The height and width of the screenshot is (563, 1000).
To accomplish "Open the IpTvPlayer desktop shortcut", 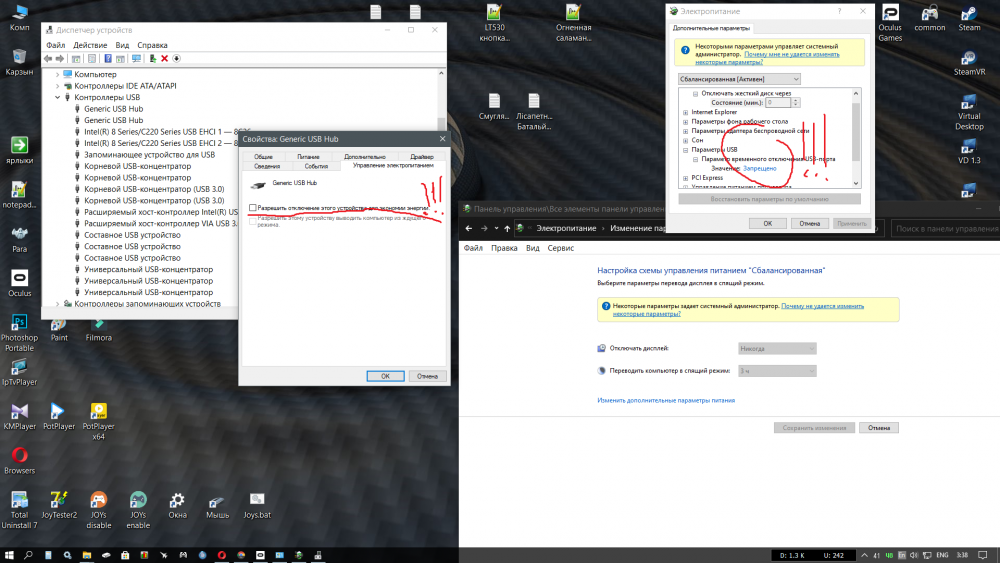I will pos(19,372).
